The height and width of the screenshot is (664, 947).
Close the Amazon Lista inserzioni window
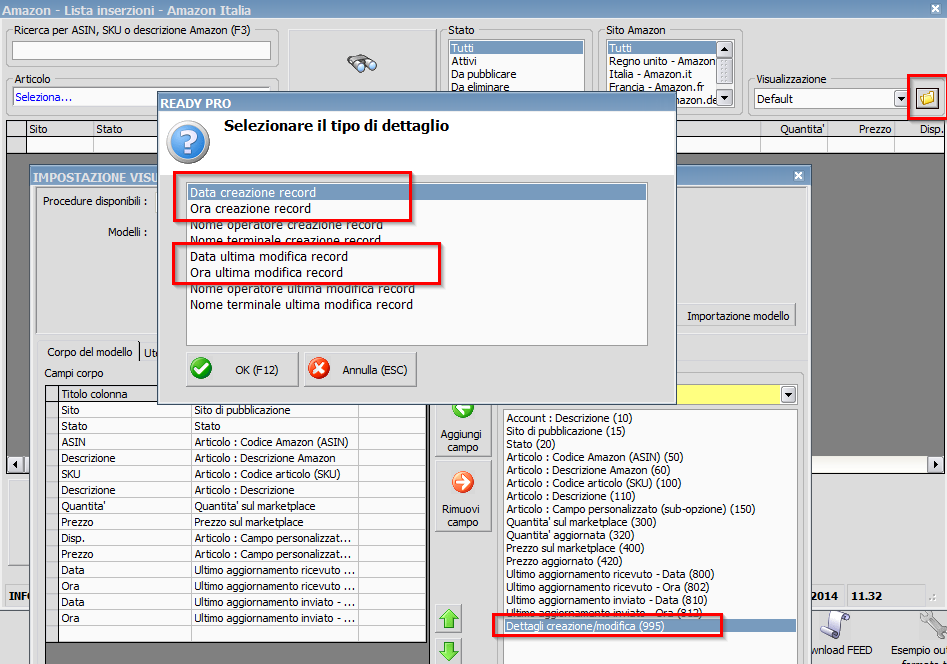point(935,8)
